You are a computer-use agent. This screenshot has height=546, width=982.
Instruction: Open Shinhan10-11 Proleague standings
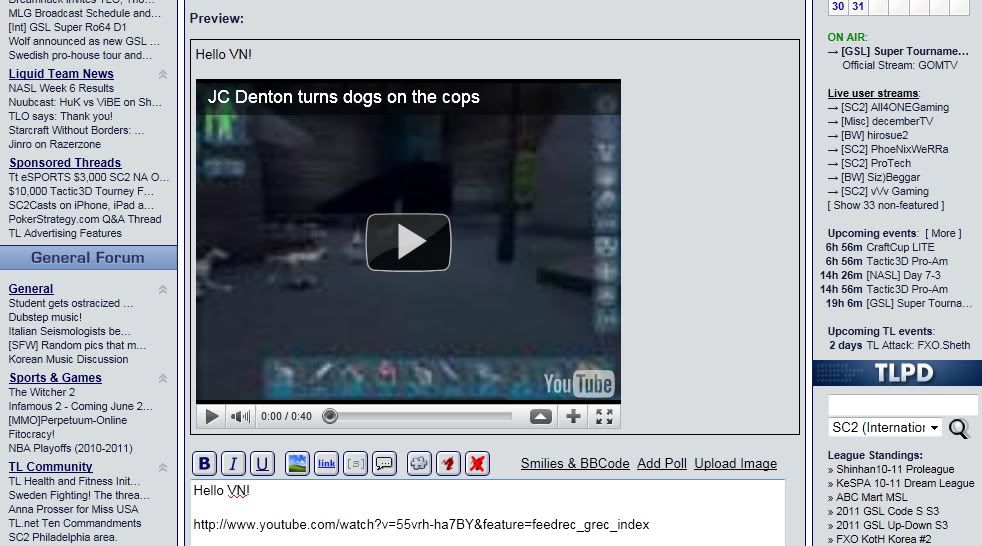(x=895, y=469)
